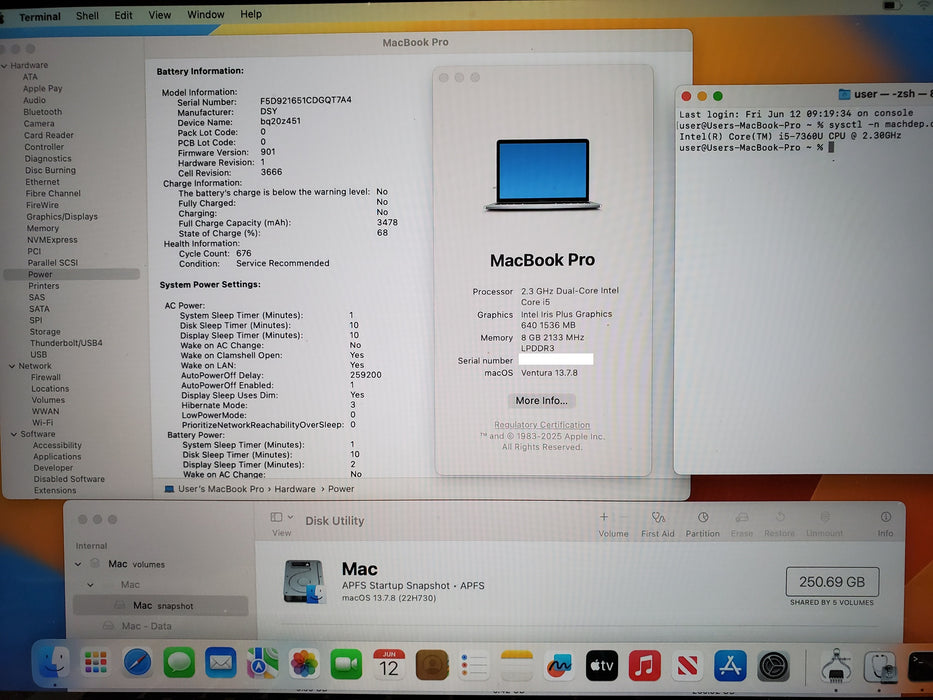Image resolution: width=933 pixels, height=700 pixels.
Task: Open System Settings gear in Dock
Action: (x=773, y=666)
